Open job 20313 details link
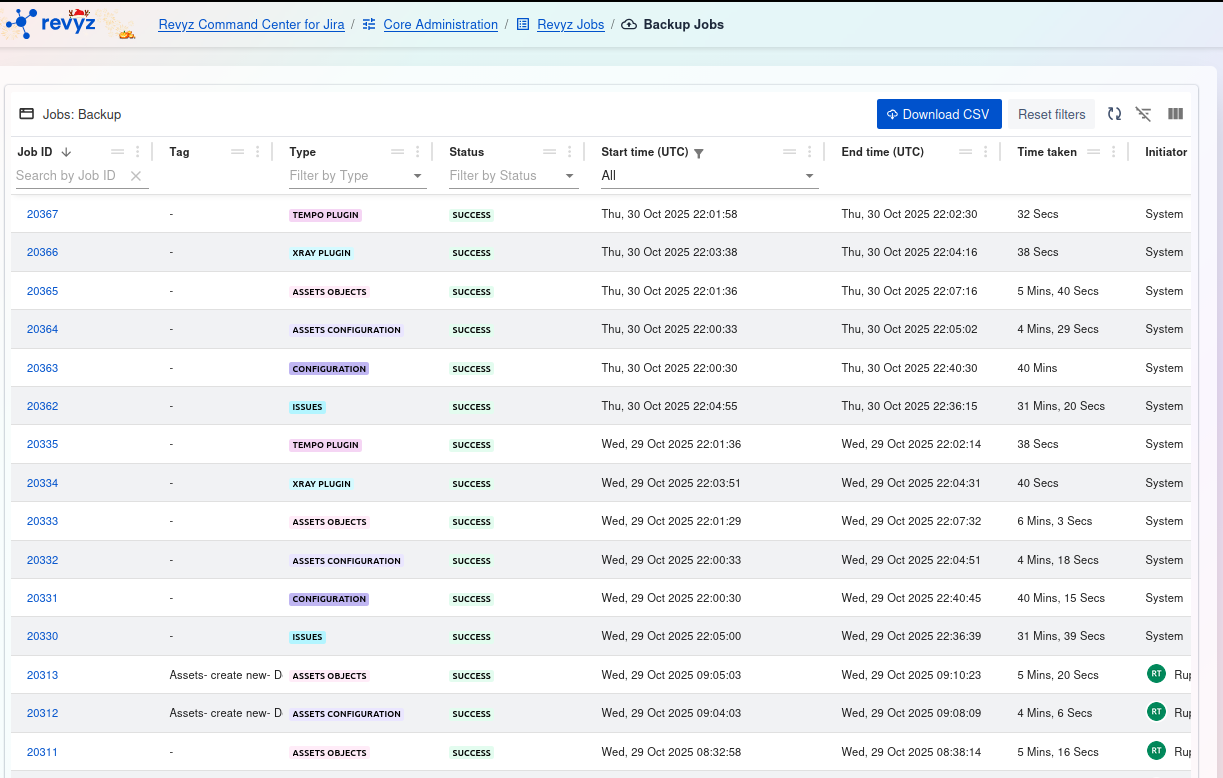Screen dimensions: 1223x778 tap(42, 675)
